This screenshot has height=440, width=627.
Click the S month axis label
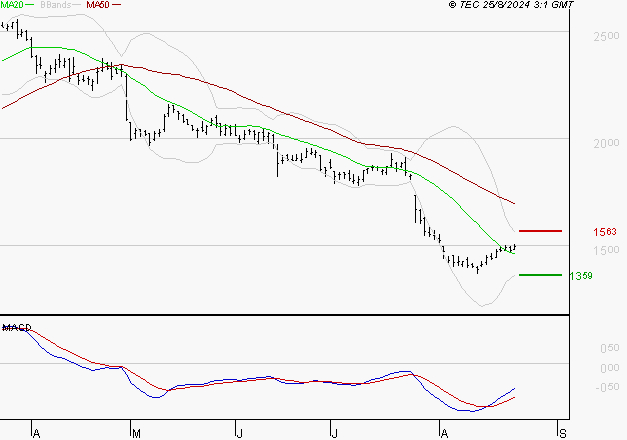(563, 434)
